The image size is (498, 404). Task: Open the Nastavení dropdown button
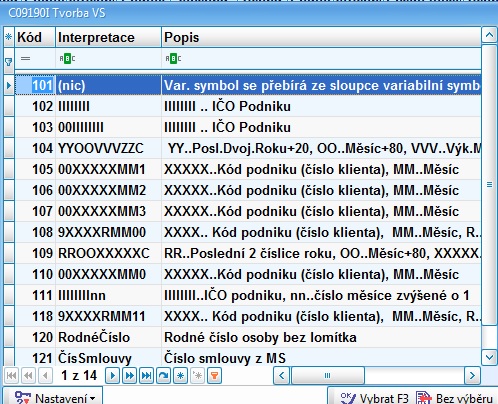[x=53, y=397]
